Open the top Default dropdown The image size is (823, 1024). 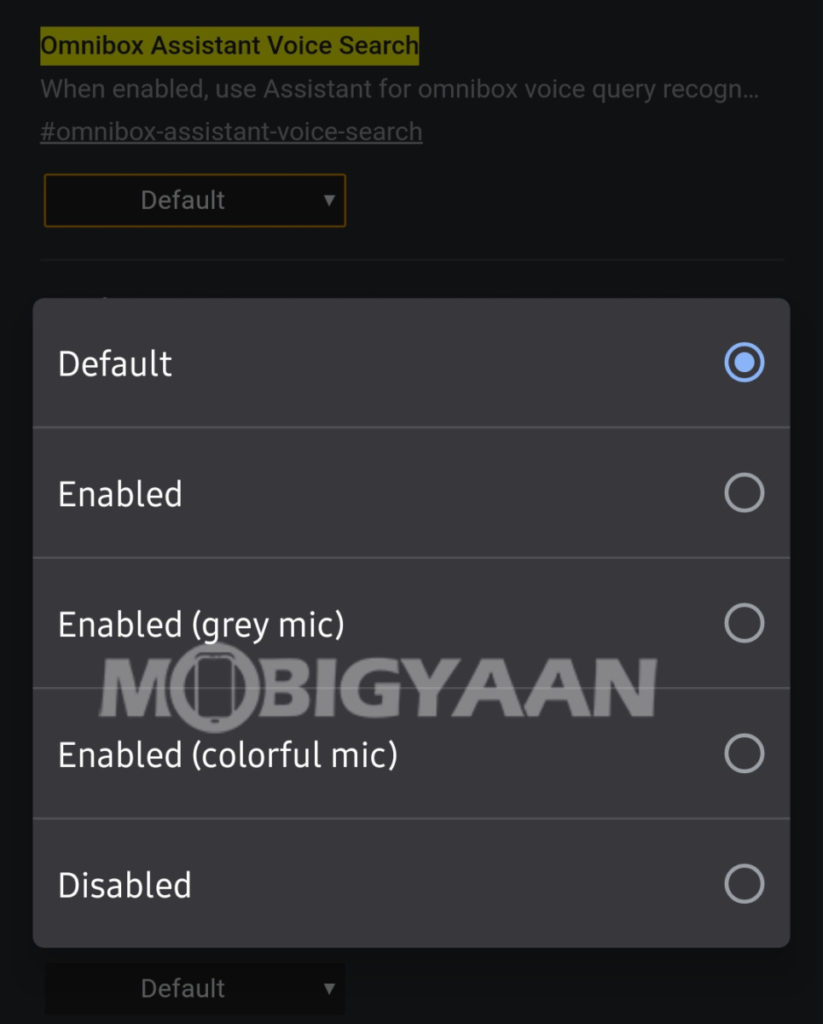pyautogui.click(x=194, y=200)
